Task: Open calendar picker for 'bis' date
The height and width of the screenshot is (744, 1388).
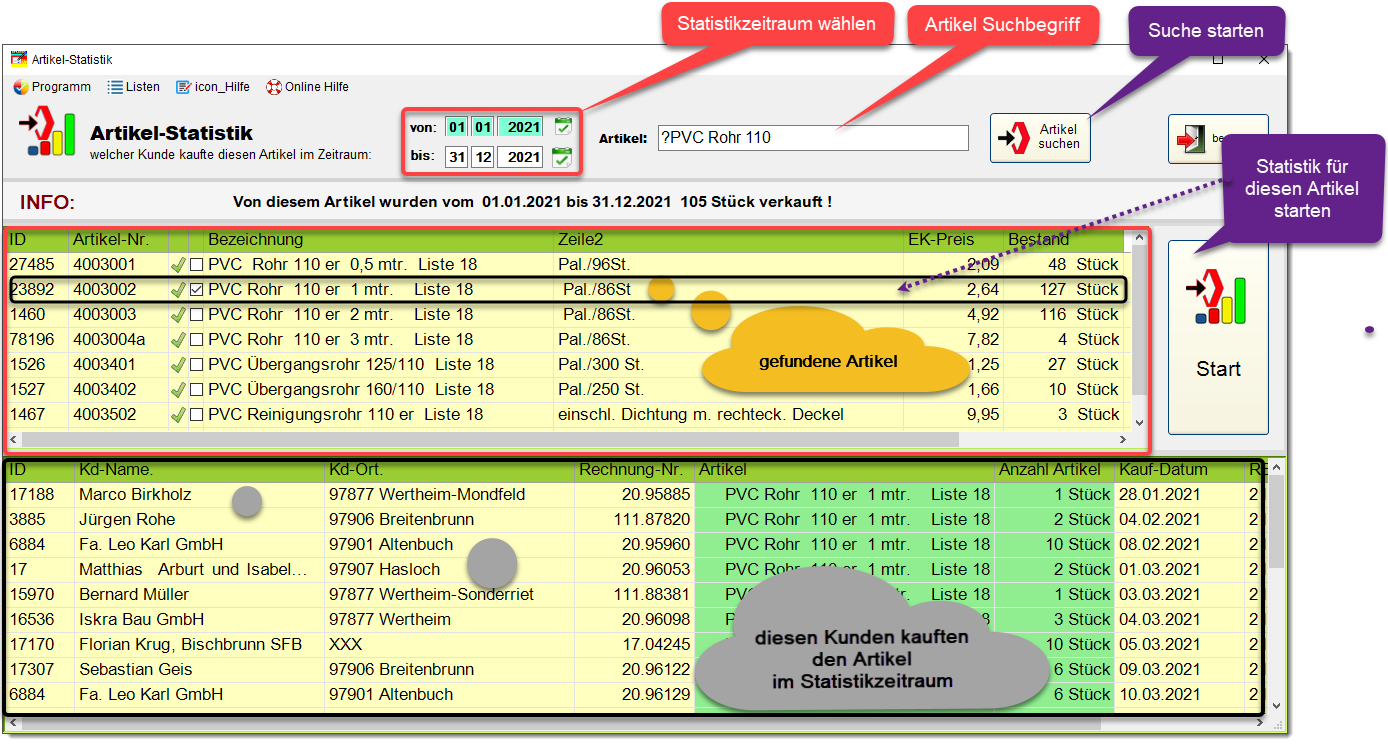Action: click(563, 157)
